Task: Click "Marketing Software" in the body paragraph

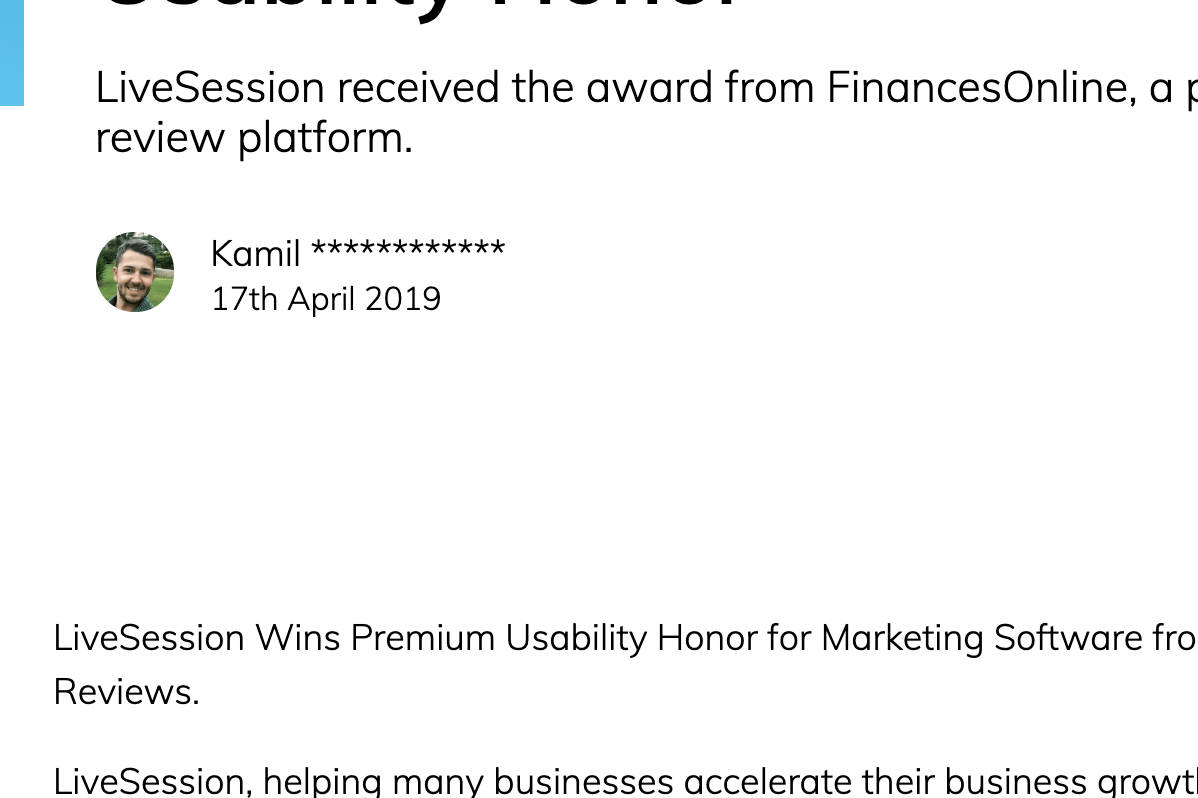Action: [902, 638]
